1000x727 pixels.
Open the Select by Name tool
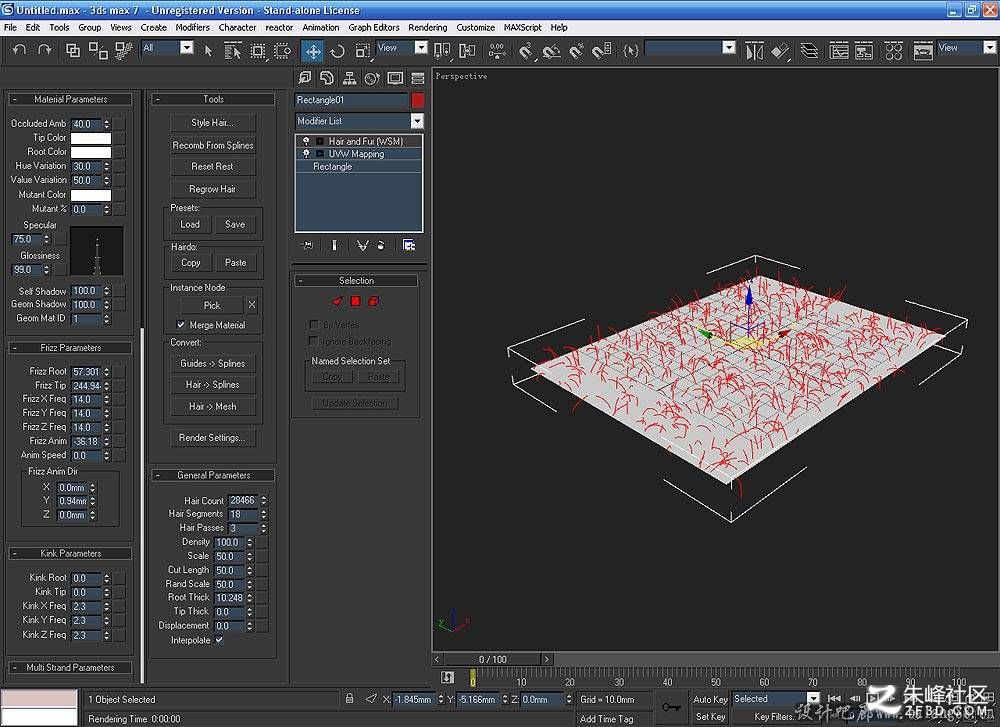click(x=233, y=51)
